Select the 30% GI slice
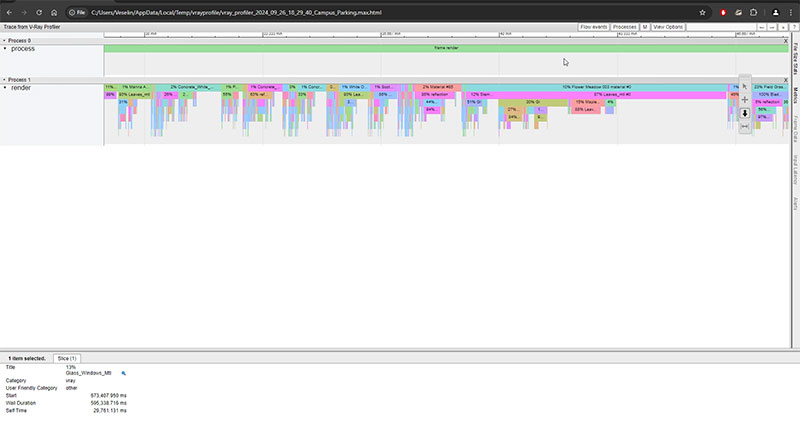The width and height of the screenshot is (800, 421). point(533,103)
